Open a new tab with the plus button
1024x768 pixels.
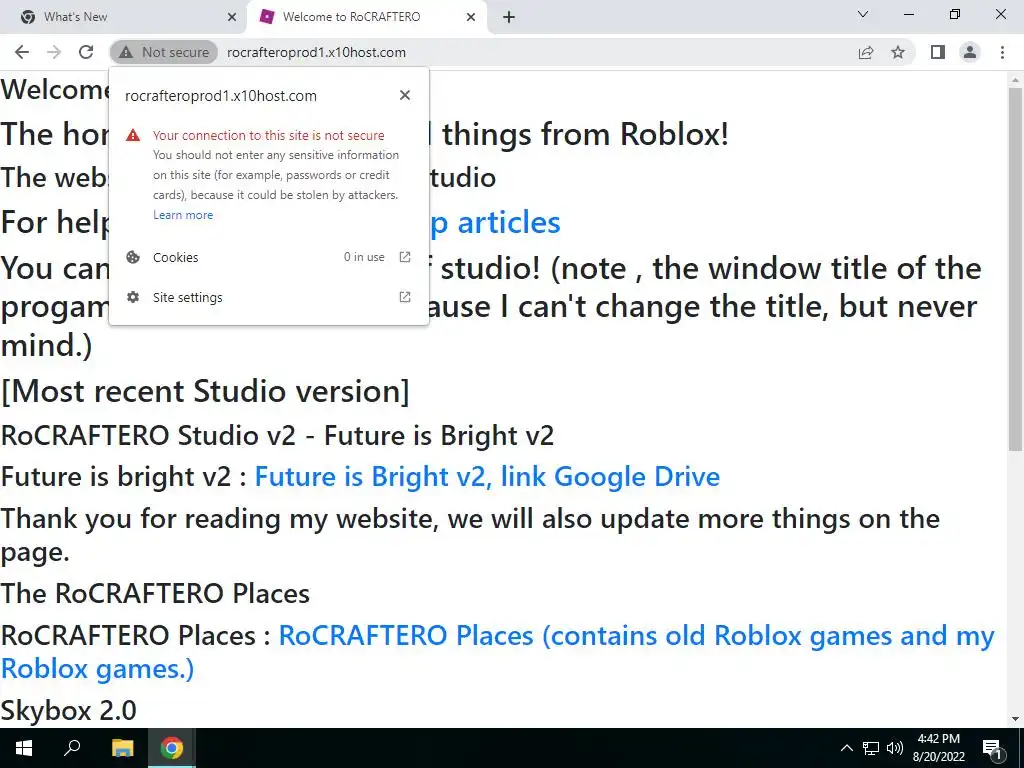(509, 17)
